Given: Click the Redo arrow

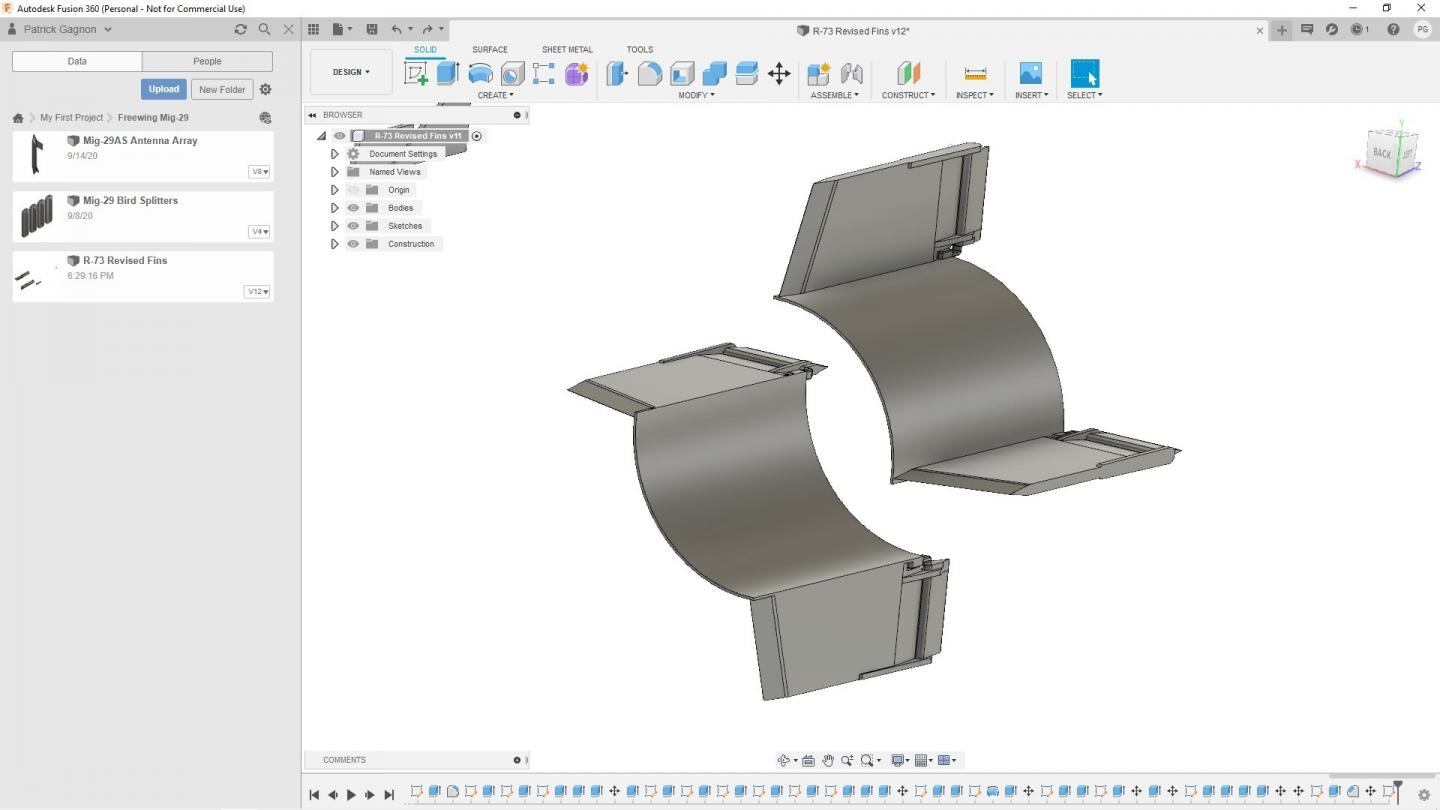Looking at the screenshot, I should coord(428,30).
